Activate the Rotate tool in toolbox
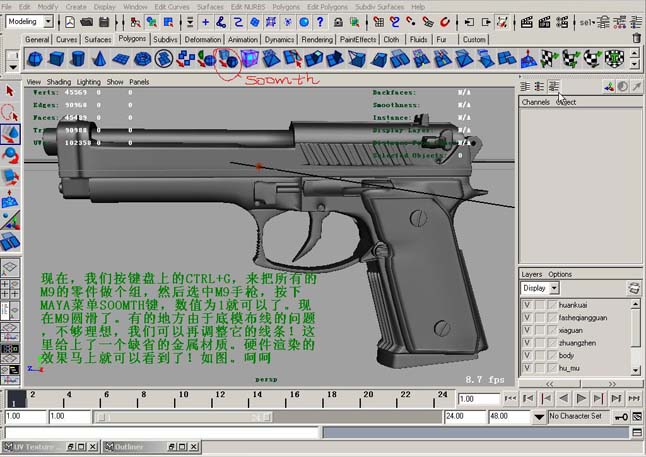Image resolution: width=646 pixels, height=457 pixels. coord(10,156)
